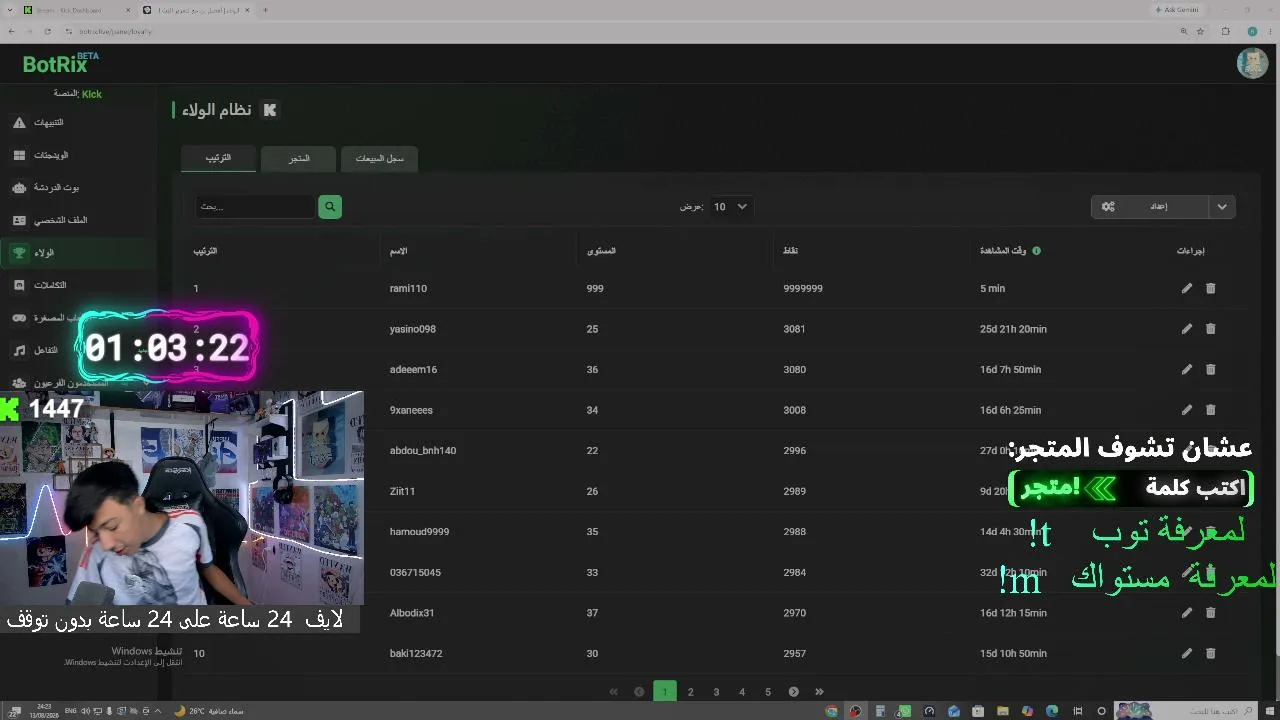
Task: Bookmark this page with the star
Action: [1200, 31]
